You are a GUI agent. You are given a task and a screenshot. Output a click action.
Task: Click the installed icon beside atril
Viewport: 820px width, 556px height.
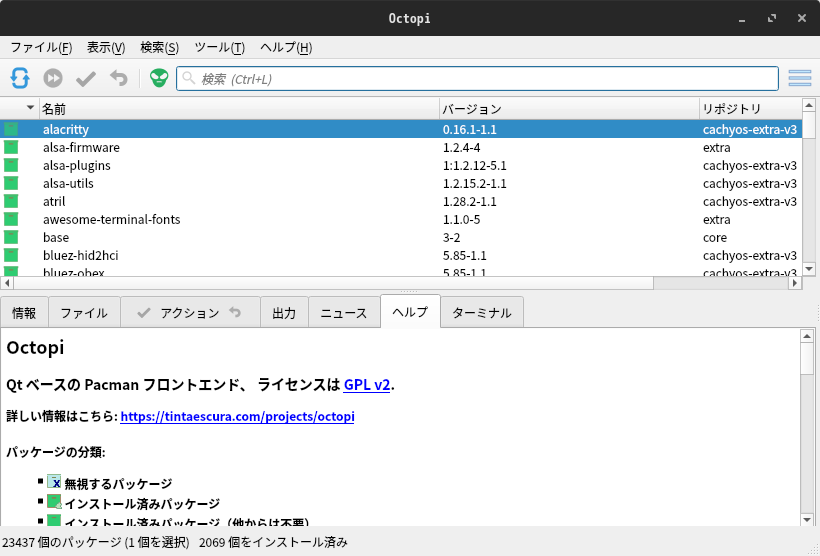click(11, 201)
